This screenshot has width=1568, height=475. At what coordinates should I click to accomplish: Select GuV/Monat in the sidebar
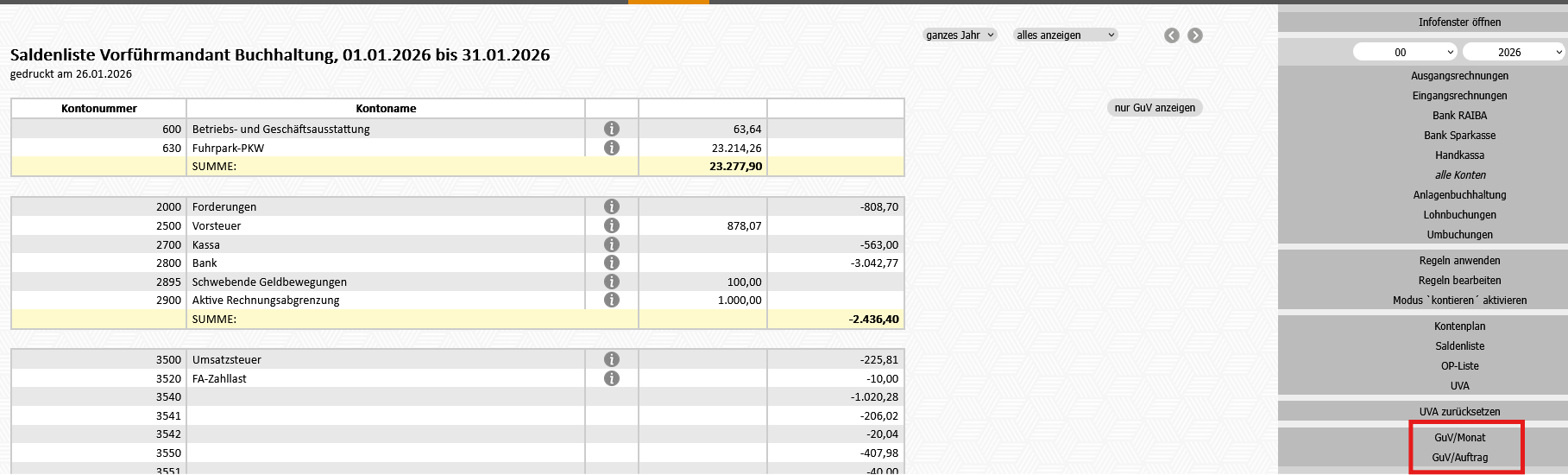tap(1459, 438)
